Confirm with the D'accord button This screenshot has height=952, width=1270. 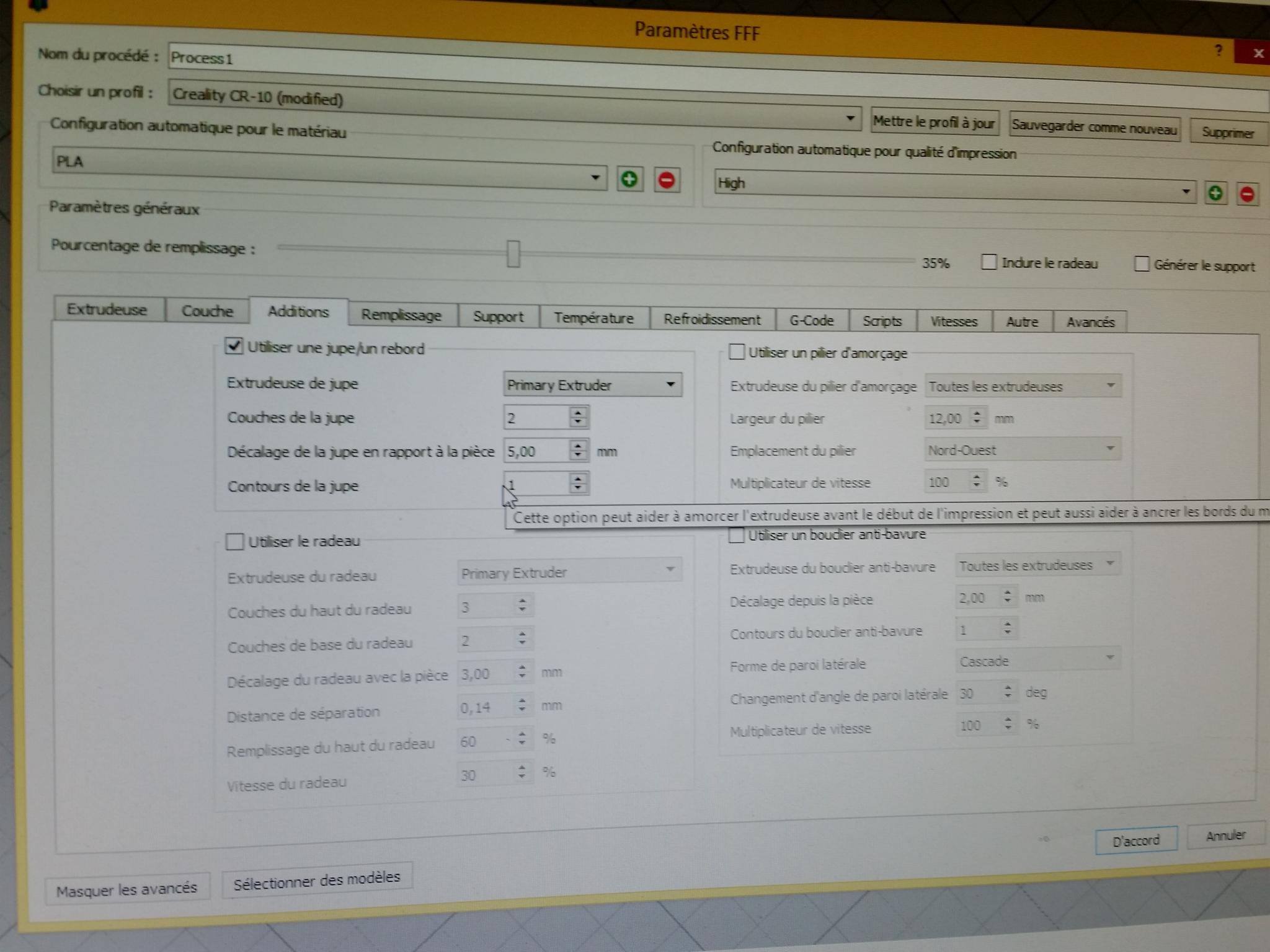pyautogui.click(x=1135, y=840)
